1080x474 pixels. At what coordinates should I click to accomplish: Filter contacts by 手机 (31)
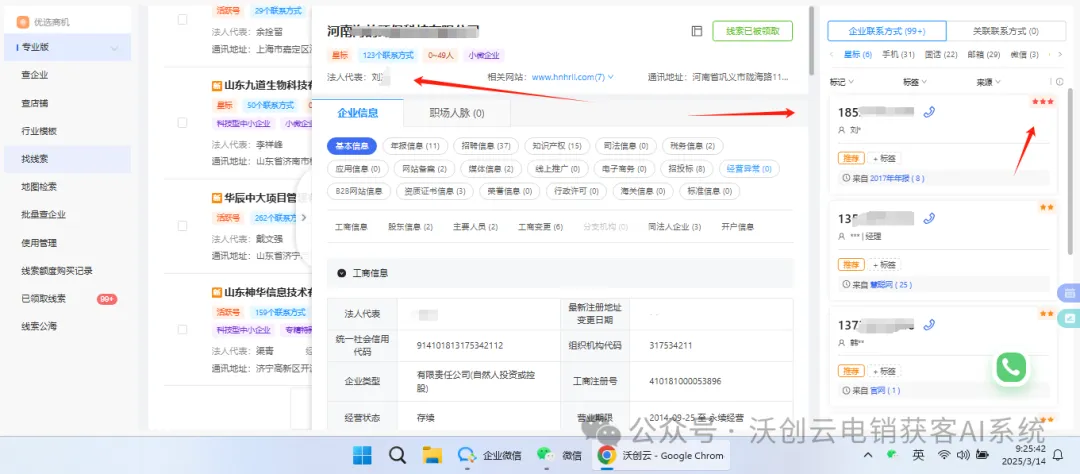898,54
